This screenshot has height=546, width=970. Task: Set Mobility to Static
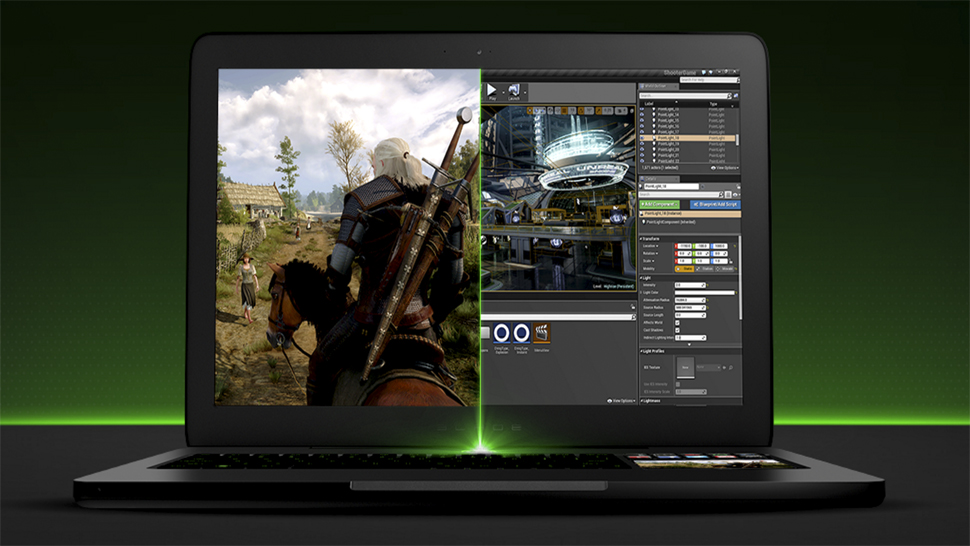point(684,269)
